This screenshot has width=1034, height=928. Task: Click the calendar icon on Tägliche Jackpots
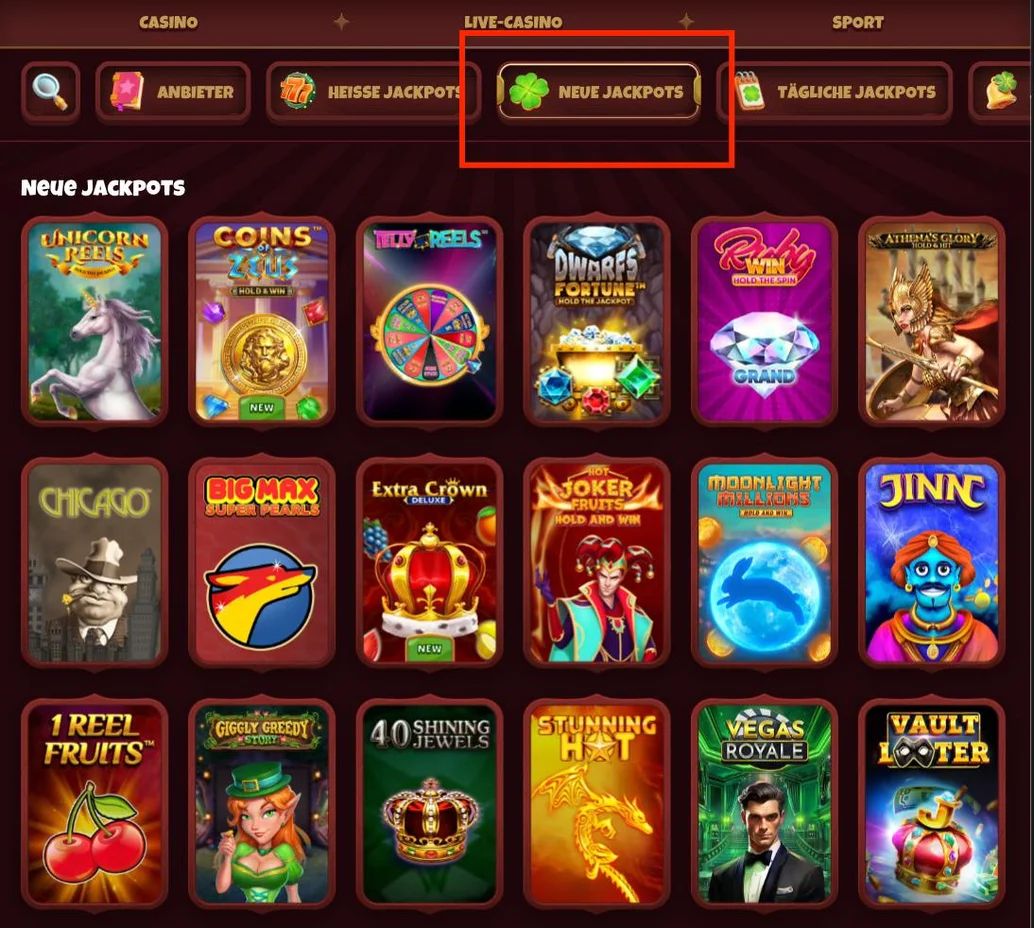coord(749,91)
